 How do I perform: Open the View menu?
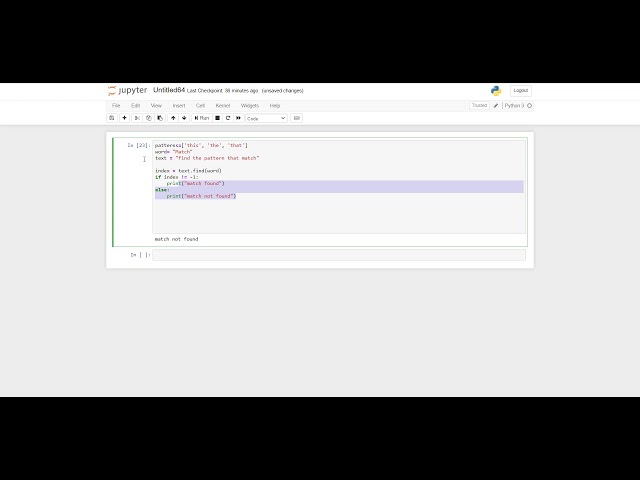pyautogui.click(x=156, y=106)
